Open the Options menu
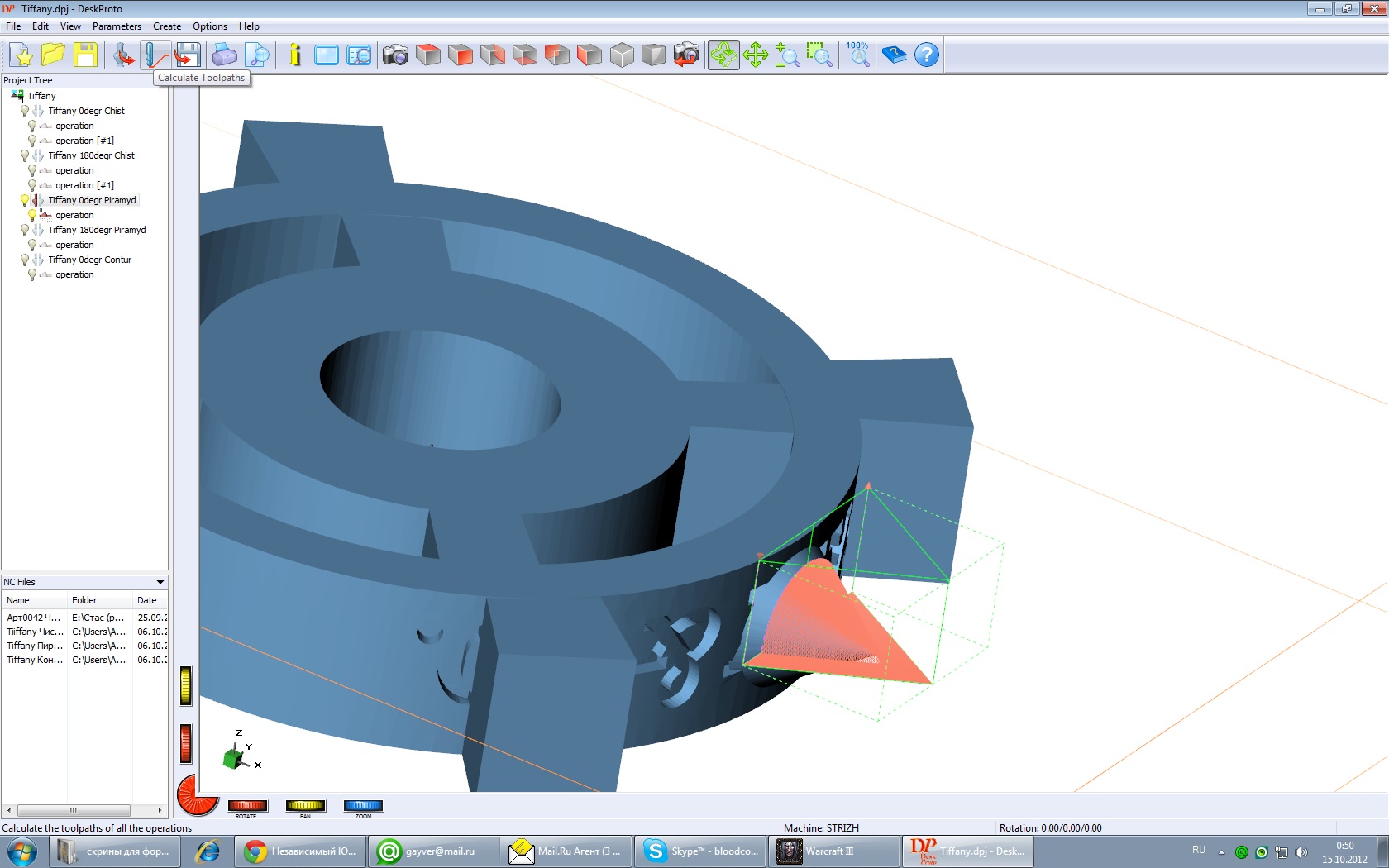Screen dimensions: 1389x868 pyautogui.click(x=210, y=26)
